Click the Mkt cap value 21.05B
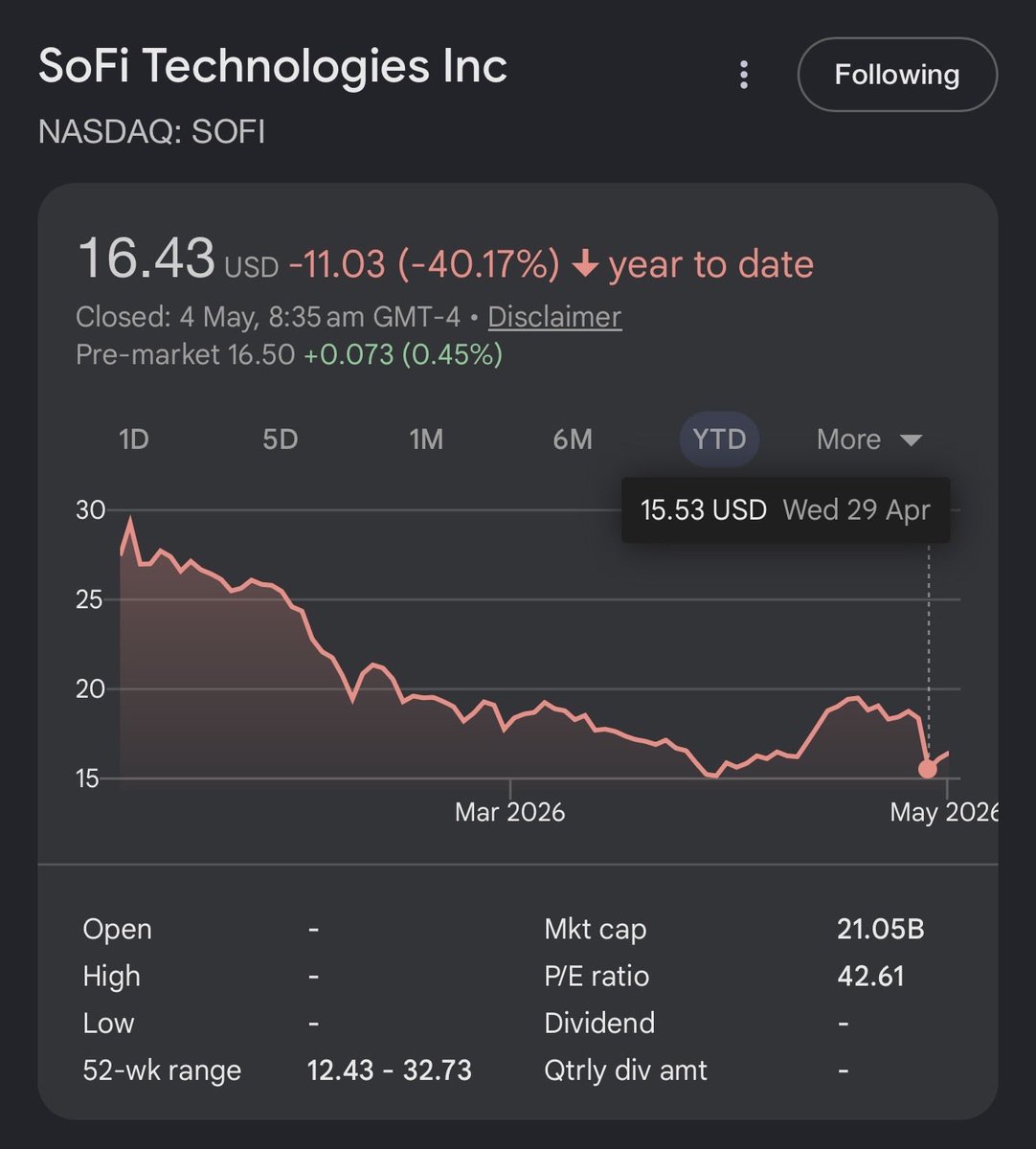This screenshot has width=1036, height=1149. pos(881,929)
